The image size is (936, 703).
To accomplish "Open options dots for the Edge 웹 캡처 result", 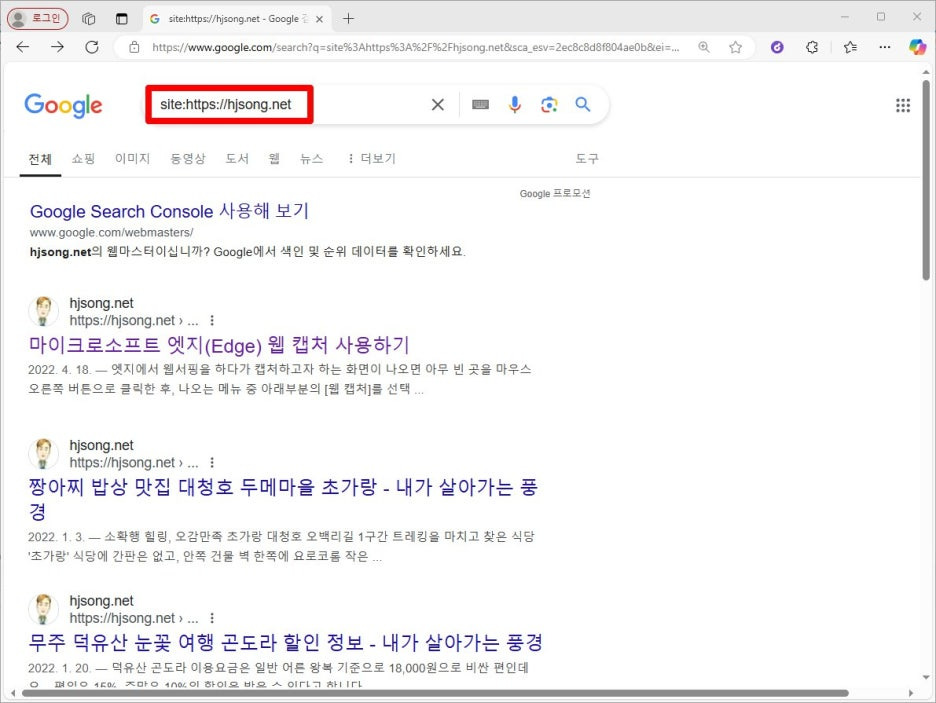I will [x=212, y=320].
